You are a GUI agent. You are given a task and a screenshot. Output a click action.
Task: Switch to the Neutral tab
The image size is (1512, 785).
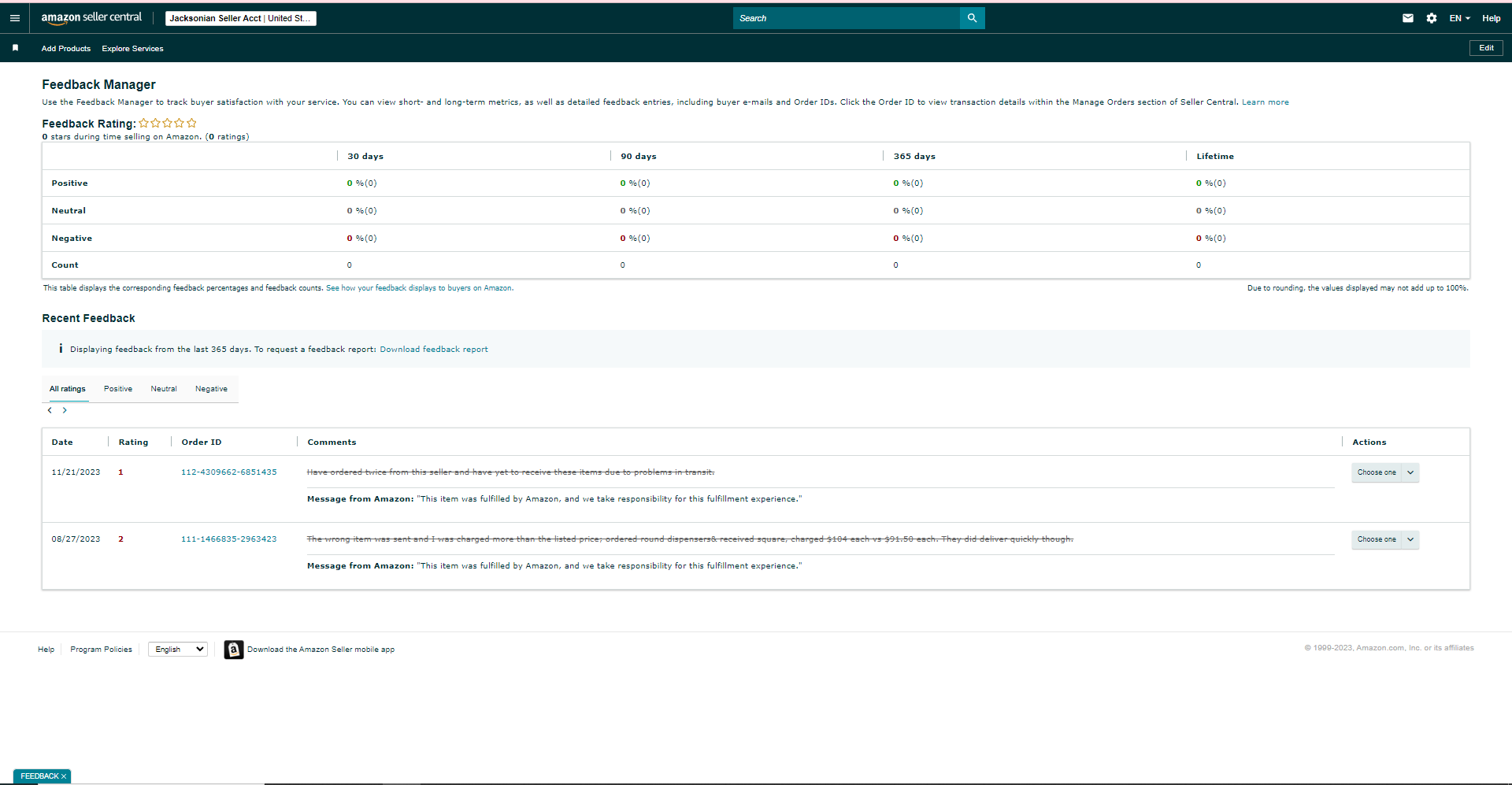click(x=164, y=389)
